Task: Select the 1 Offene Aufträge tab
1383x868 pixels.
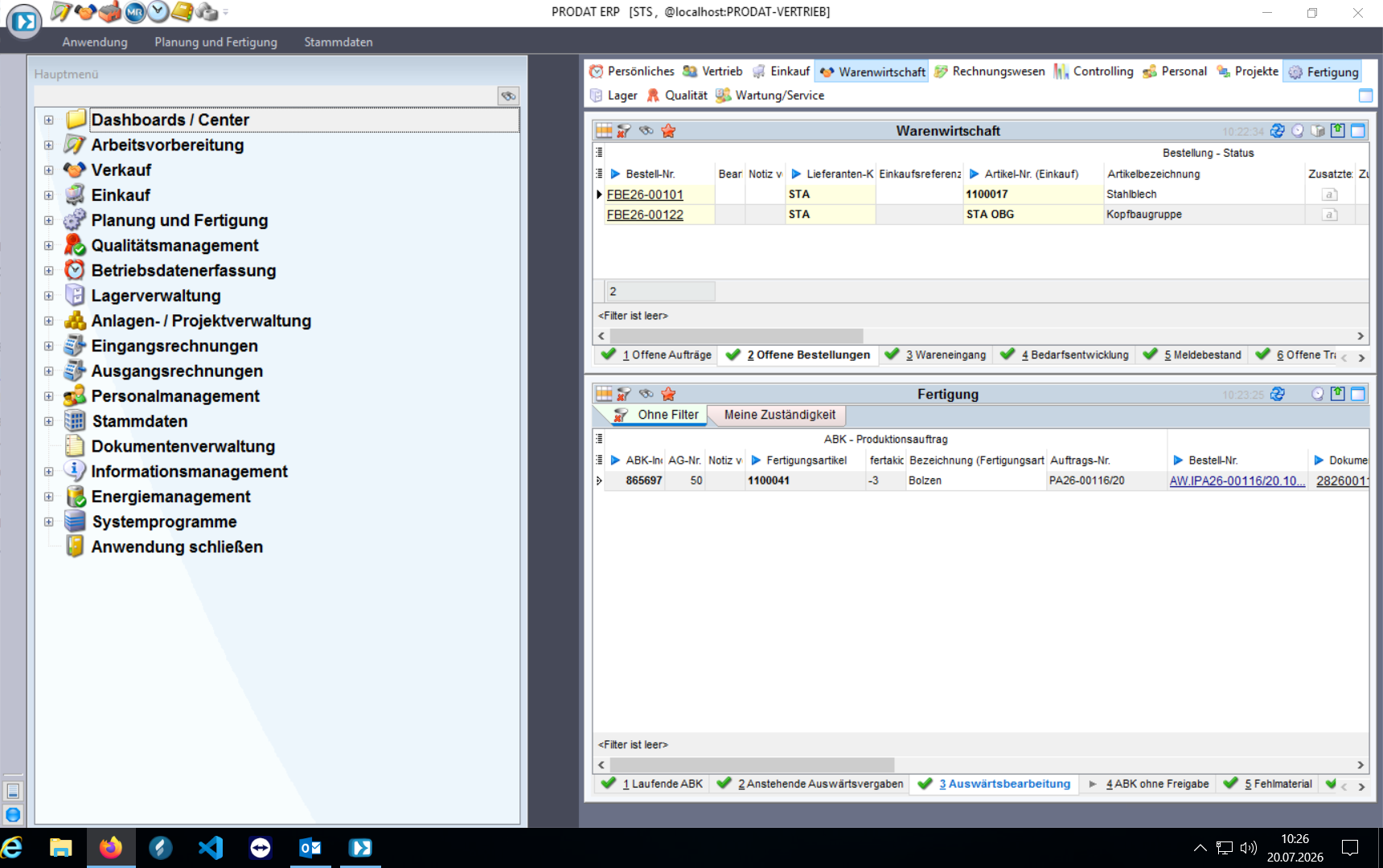Action: pos(656,354)
